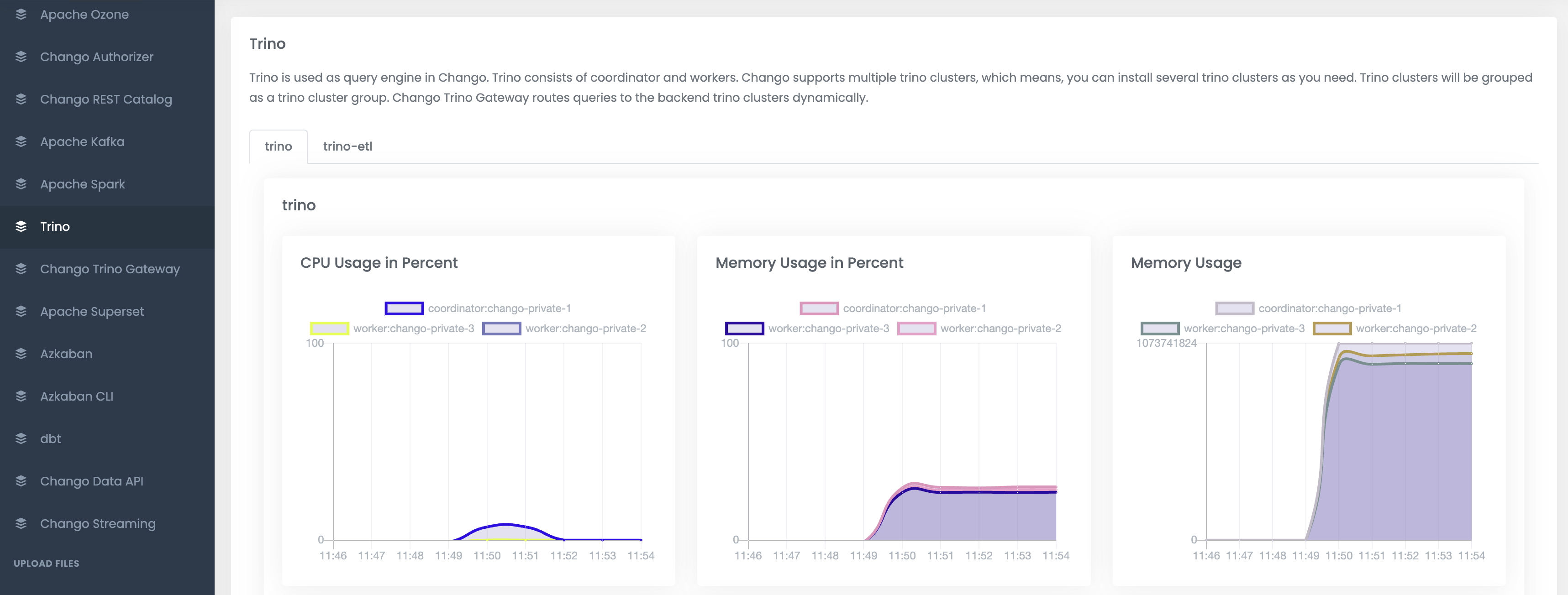1568x595 pixels.
Task: Switch to the trino-etl cluster tab
Action: [x=347, y=146]
